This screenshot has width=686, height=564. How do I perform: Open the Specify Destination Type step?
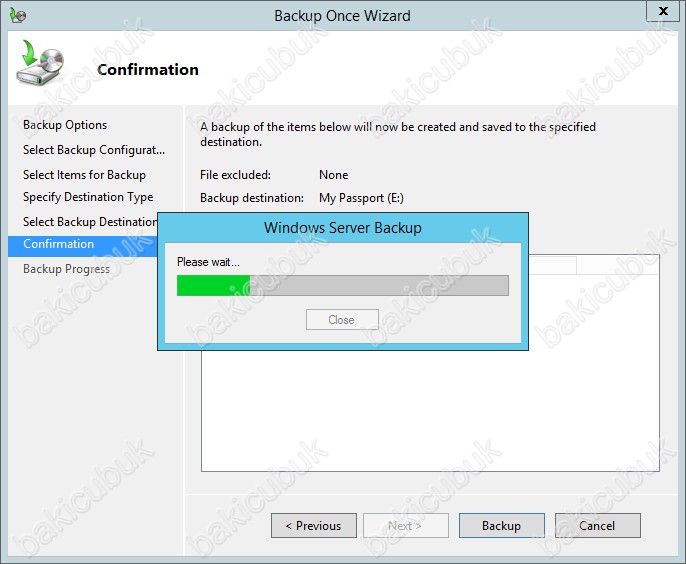88,197
